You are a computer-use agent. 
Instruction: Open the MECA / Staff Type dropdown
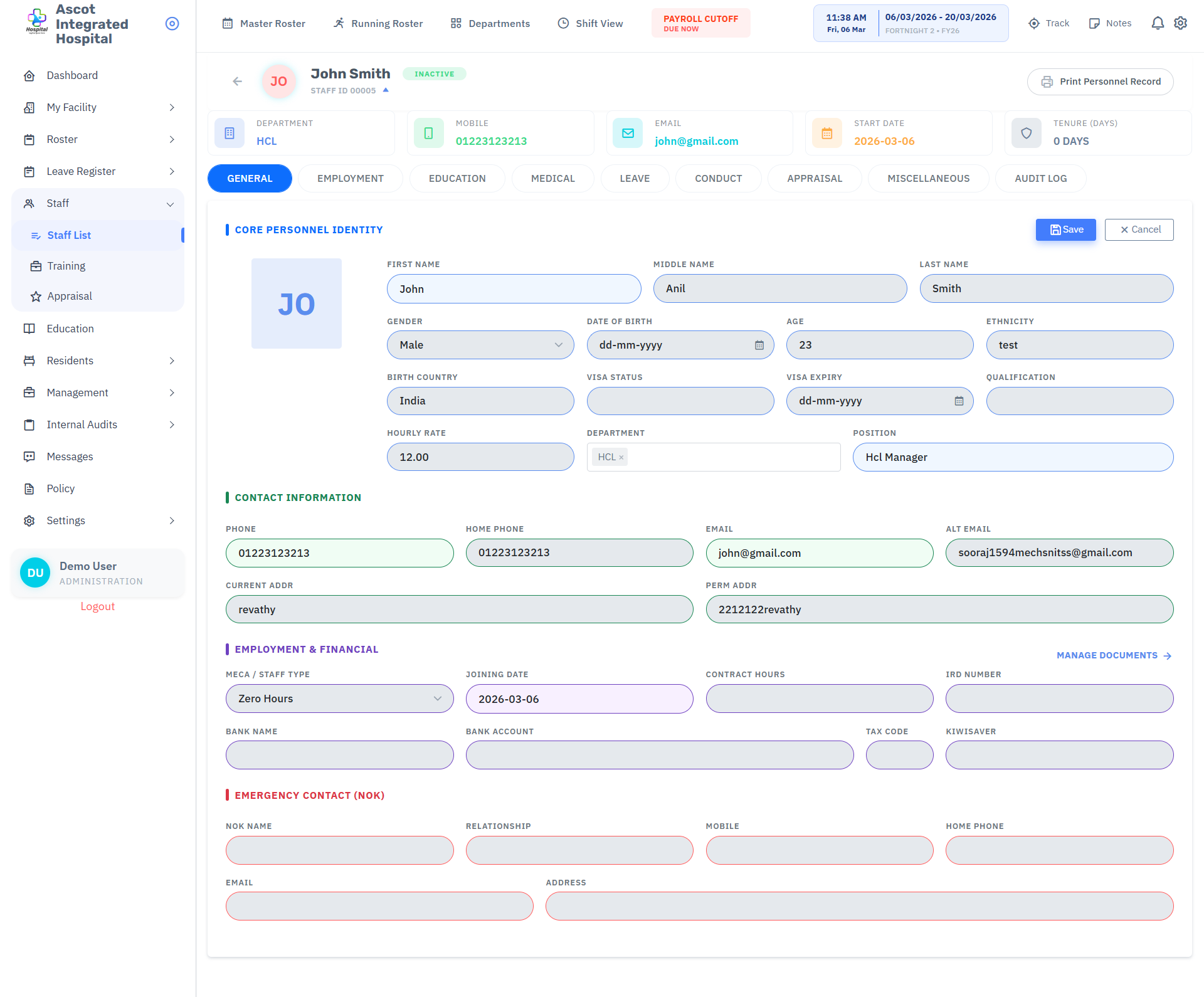339,699
